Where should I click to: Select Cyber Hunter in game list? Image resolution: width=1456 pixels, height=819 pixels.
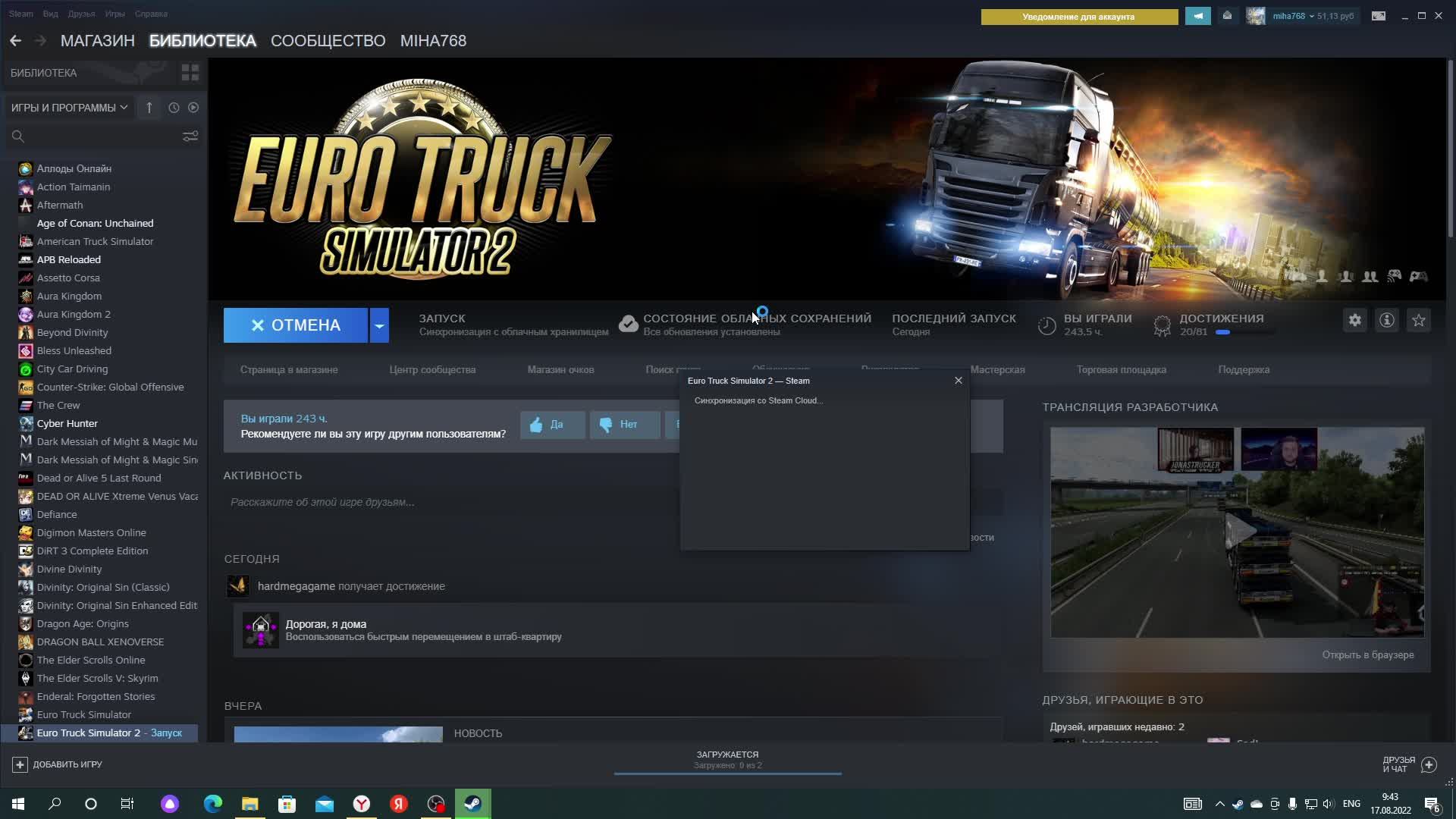click(x=67, y=423)
